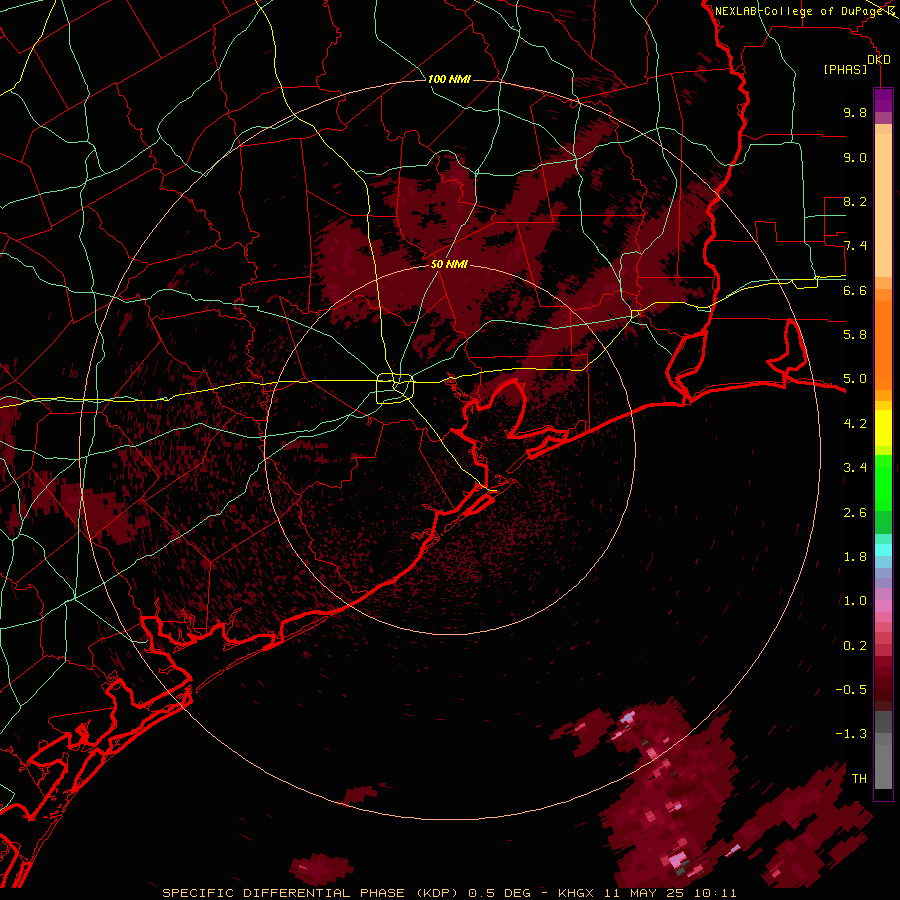Pick the yellow segment of the color bar
This screenshot has width=900, height=900.
(883, 428)
